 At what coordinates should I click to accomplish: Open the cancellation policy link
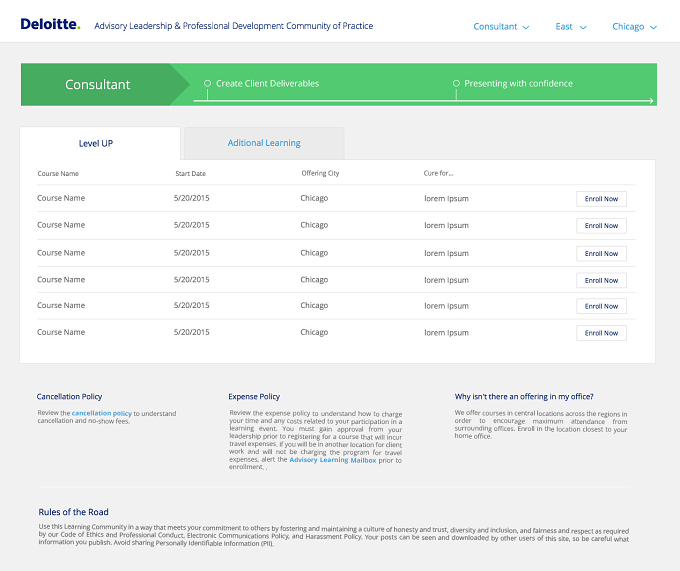click(101, 413)
